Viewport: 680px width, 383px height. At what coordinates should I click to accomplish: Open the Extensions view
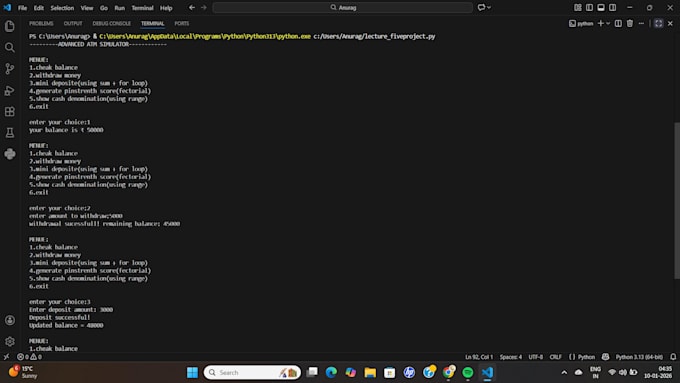click(10, 111)
